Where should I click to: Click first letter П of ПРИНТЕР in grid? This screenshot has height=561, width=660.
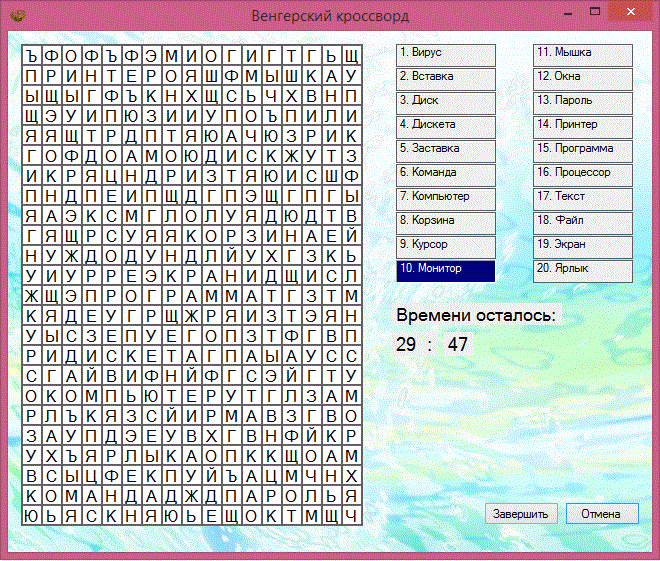click(32, 76)
